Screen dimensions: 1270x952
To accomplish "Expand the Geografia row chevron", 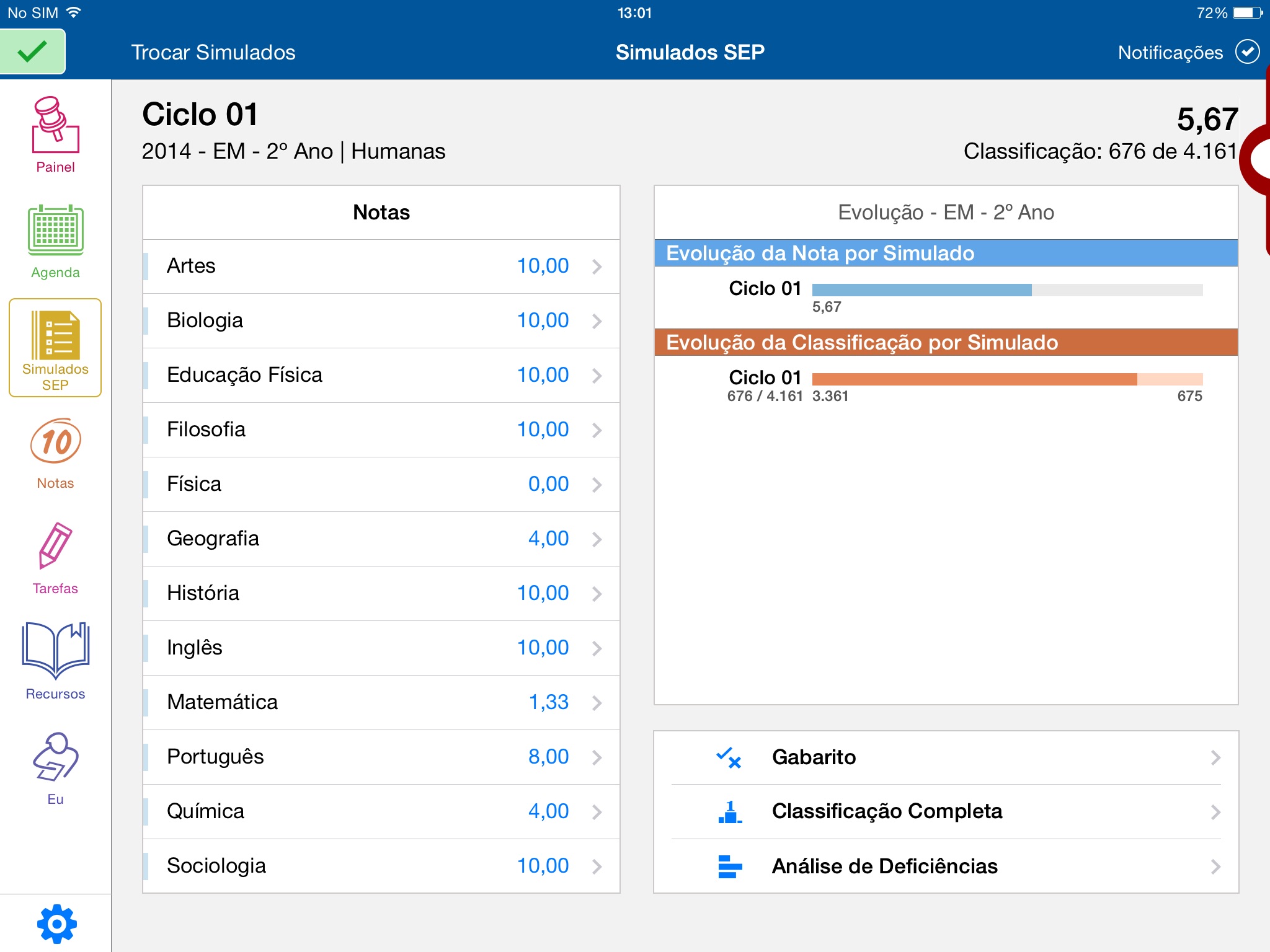I will coord(597,539).
